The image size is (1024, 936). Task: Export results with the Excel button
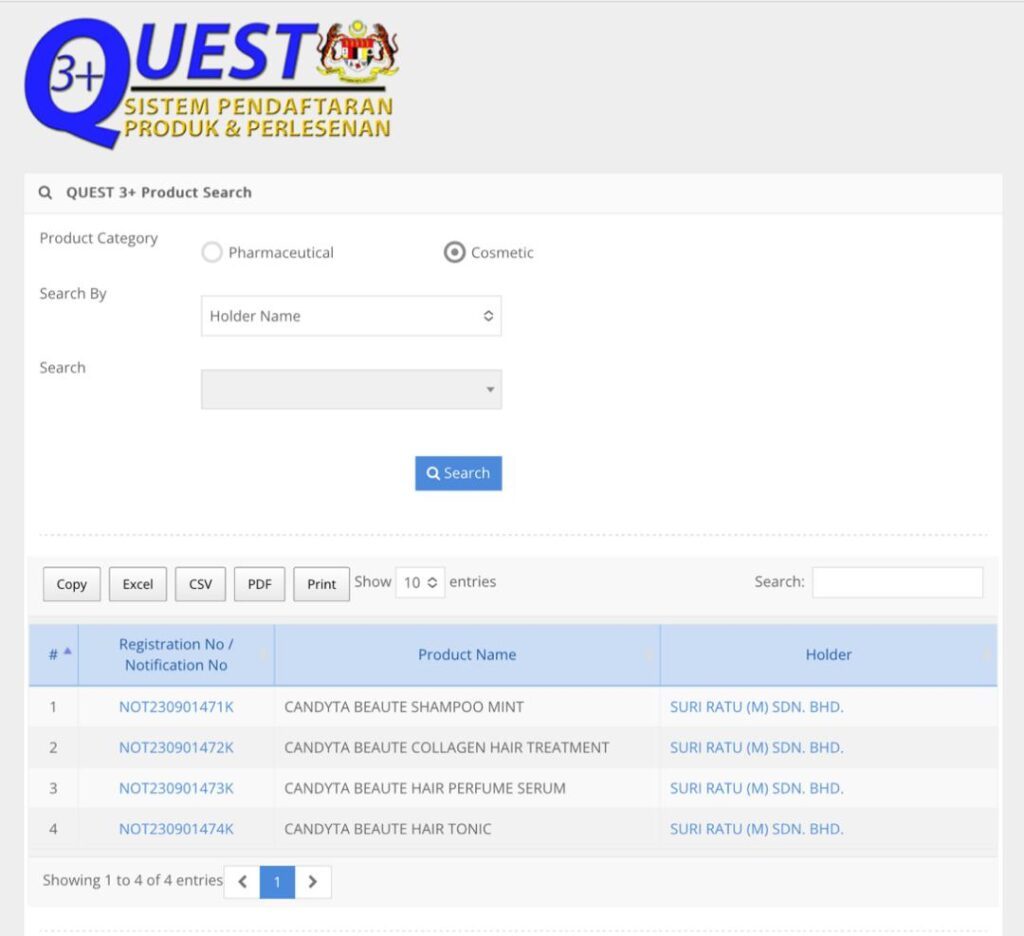tap(138, 584)
